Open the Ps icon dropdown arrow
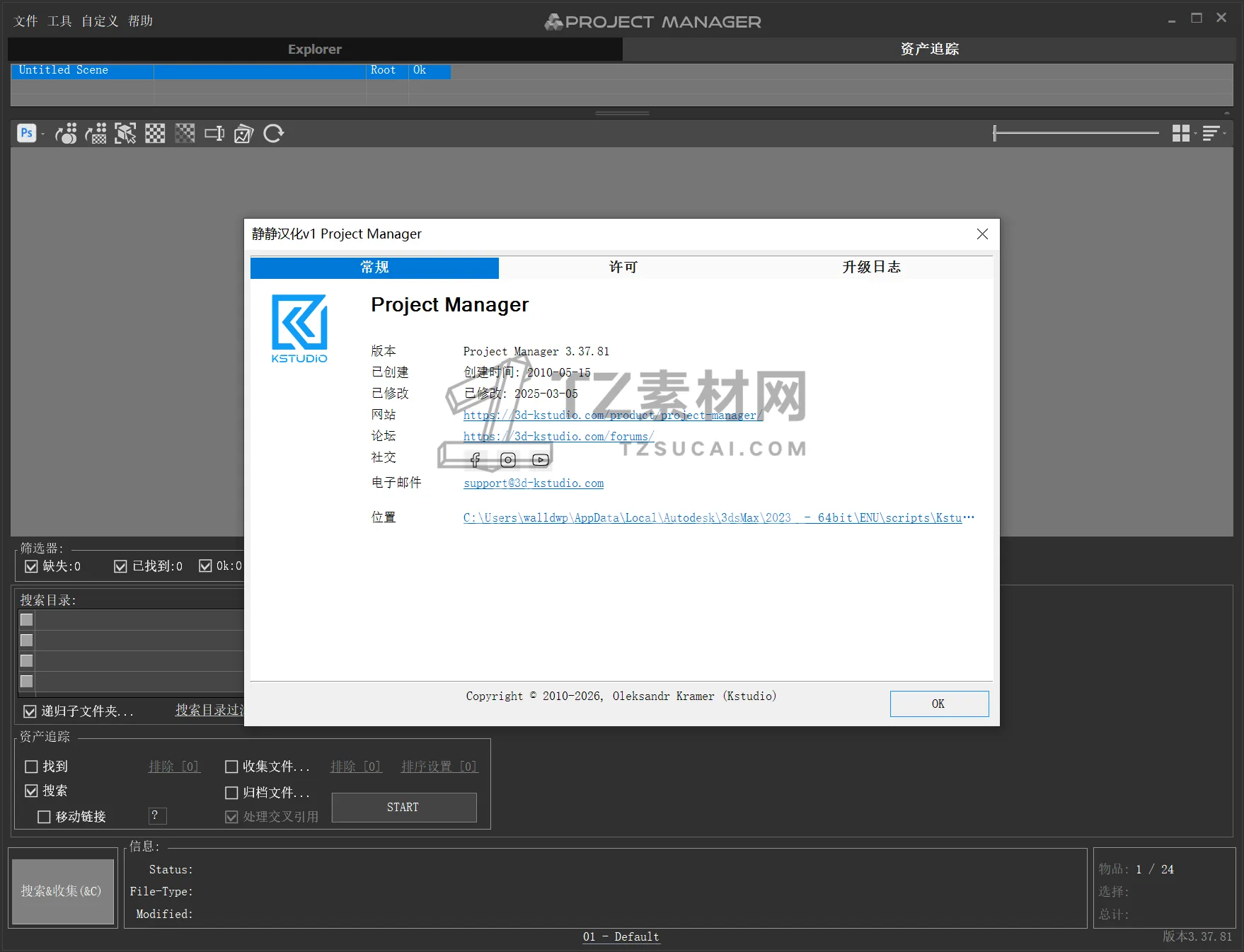This screenshot has width=1244, height=952. pyautogui.click(x=42, y=134)
